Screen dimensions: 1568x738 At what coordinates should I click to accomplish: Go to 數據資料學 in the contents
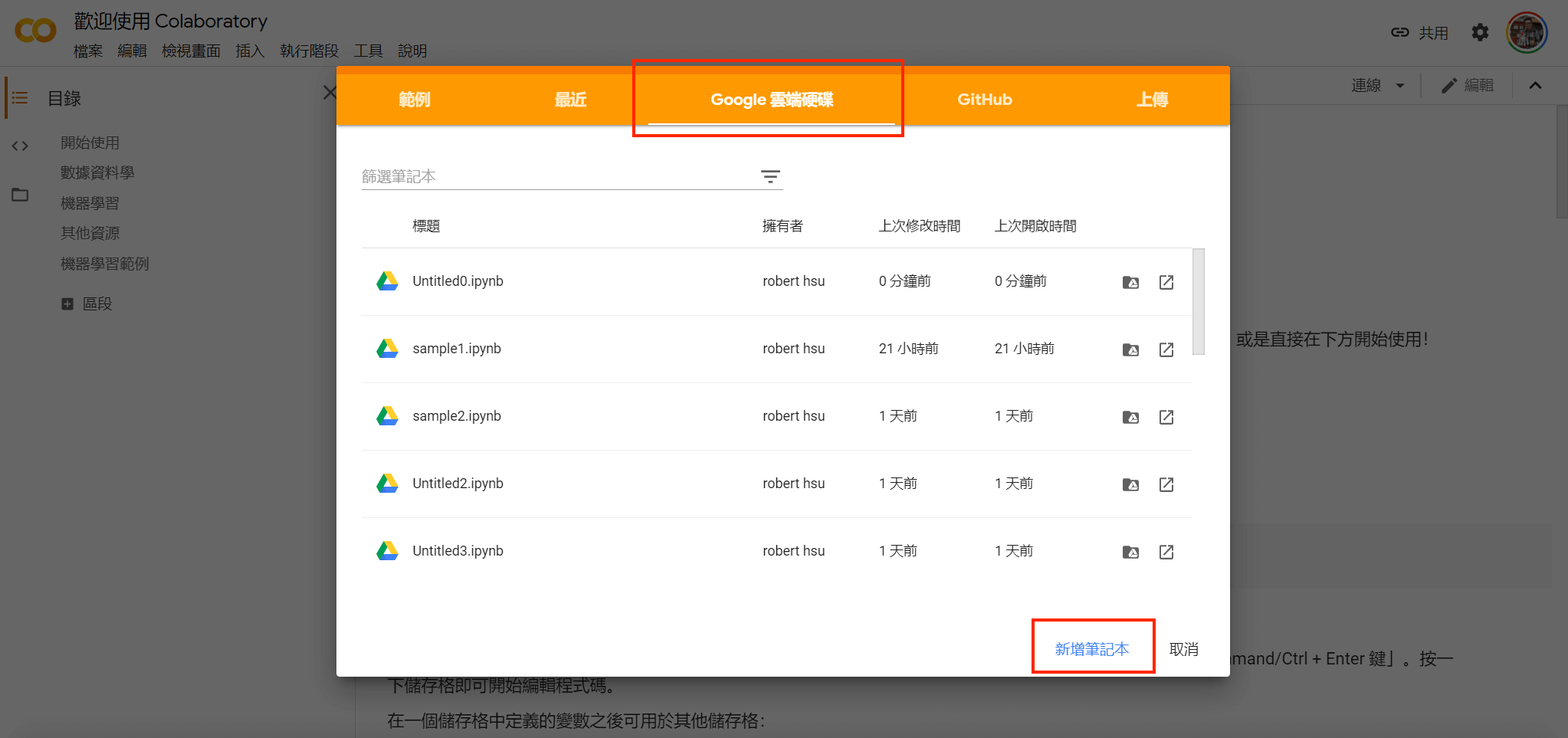pos(97,172)
